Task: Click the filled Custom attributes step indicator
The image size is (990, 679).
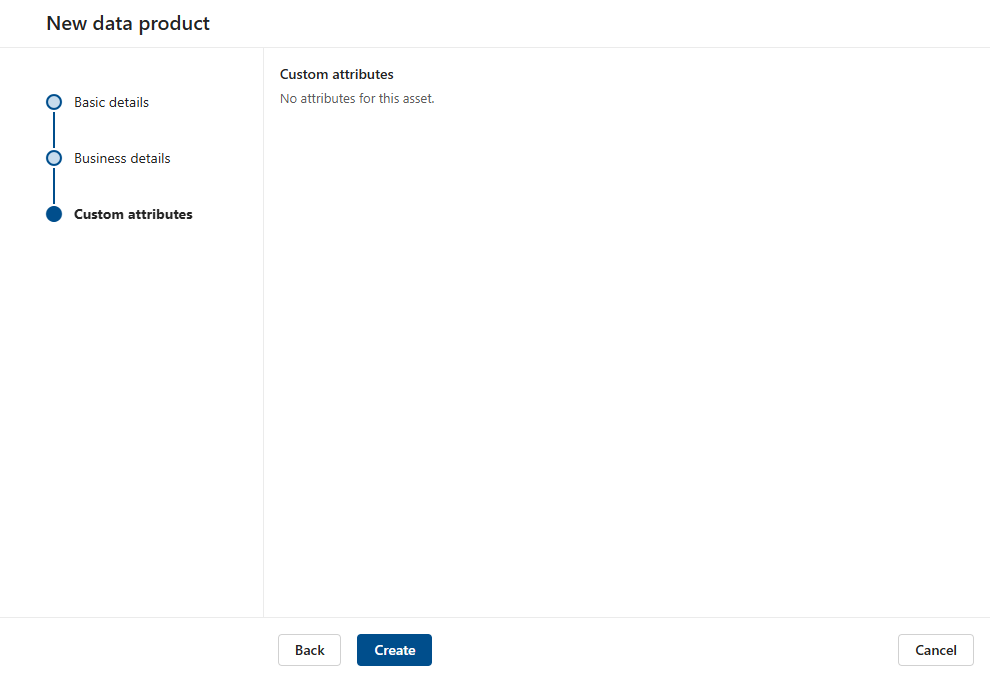Action: tap(53, 214)
